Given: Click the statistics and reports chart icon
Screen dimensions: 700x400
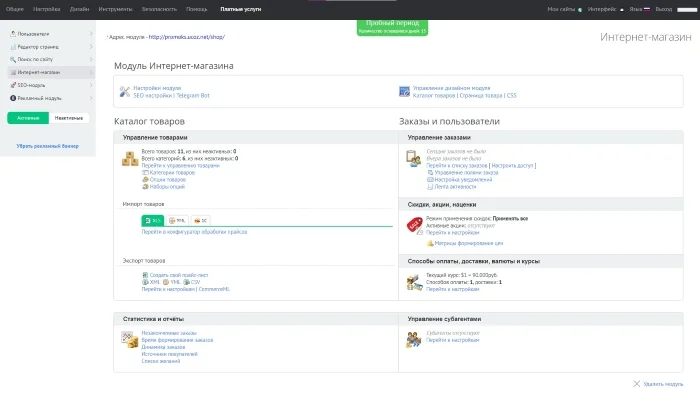Looking at the screenshot, I should 129,340.
